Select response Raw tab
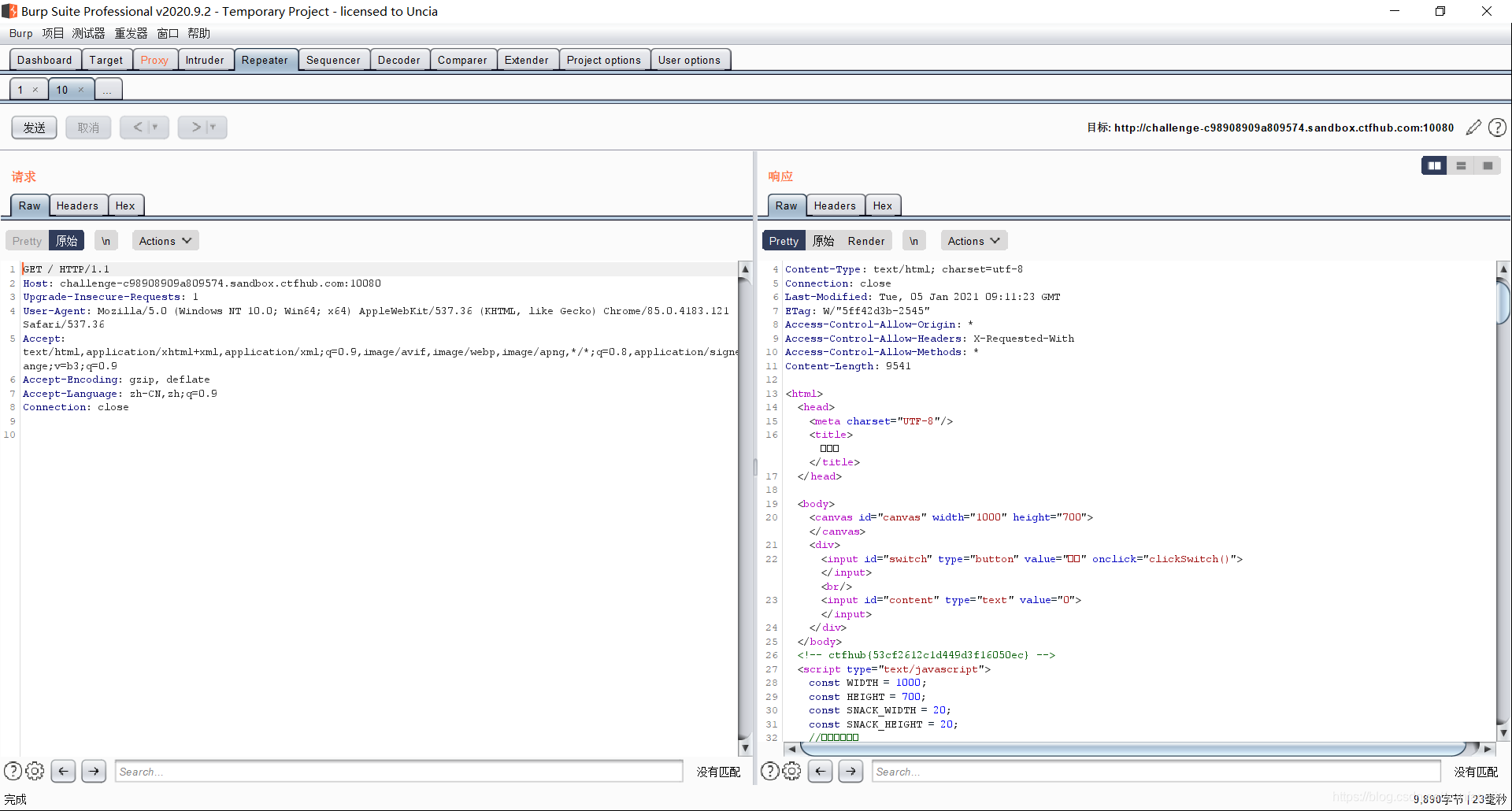Screen dimensions: 1512x811 coord(786,206)
